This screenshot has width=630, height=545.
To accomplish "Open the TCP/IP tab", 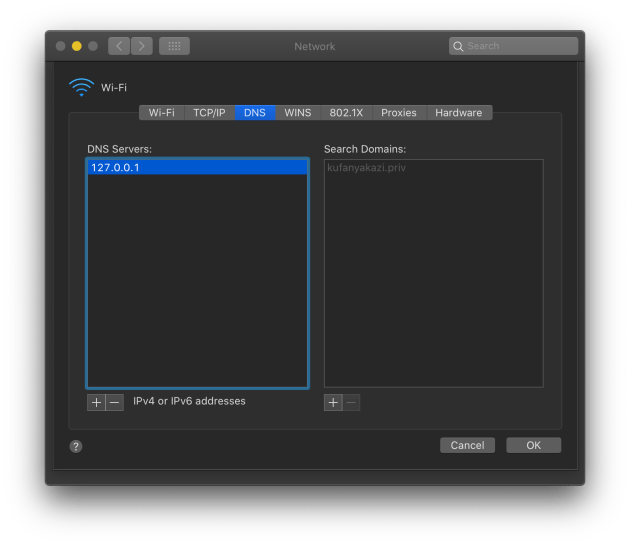I will point(209,113).
